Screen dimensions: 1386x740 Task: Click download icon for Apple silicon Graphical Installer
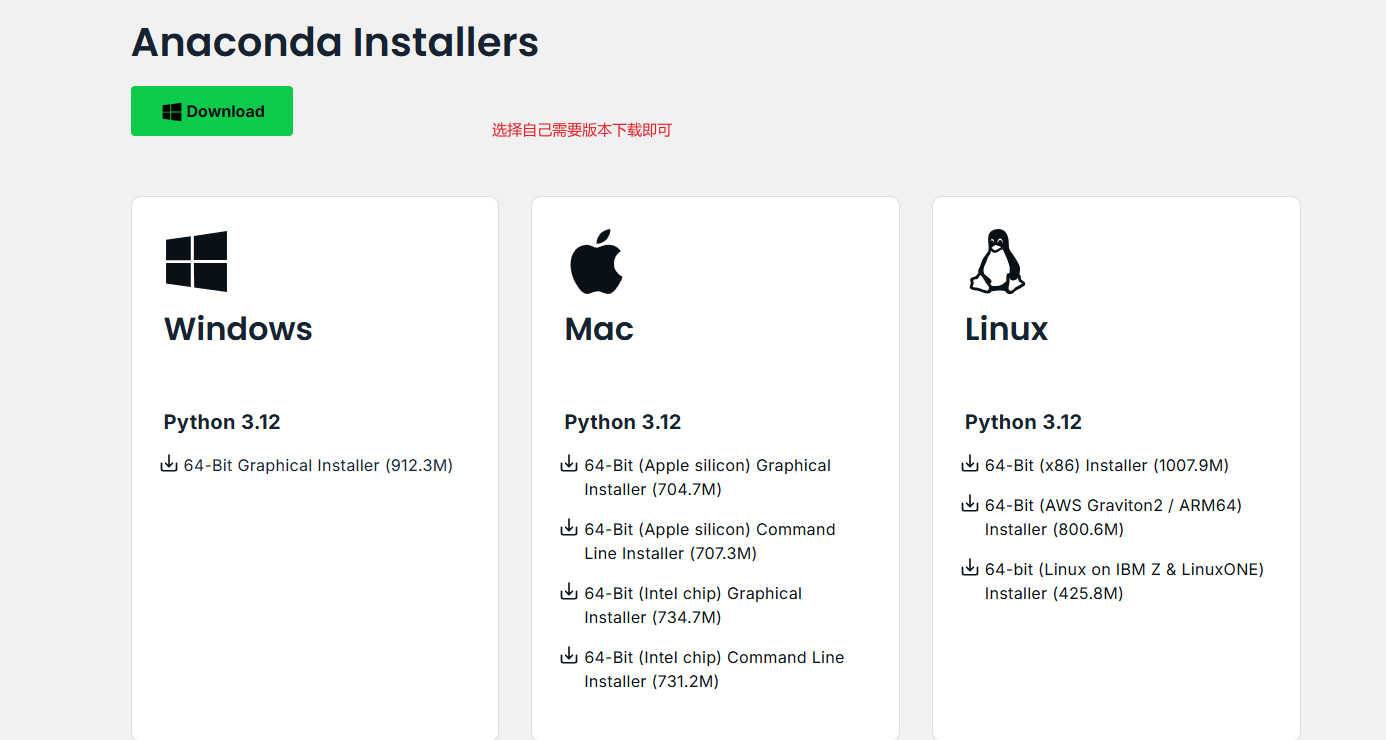569,464
